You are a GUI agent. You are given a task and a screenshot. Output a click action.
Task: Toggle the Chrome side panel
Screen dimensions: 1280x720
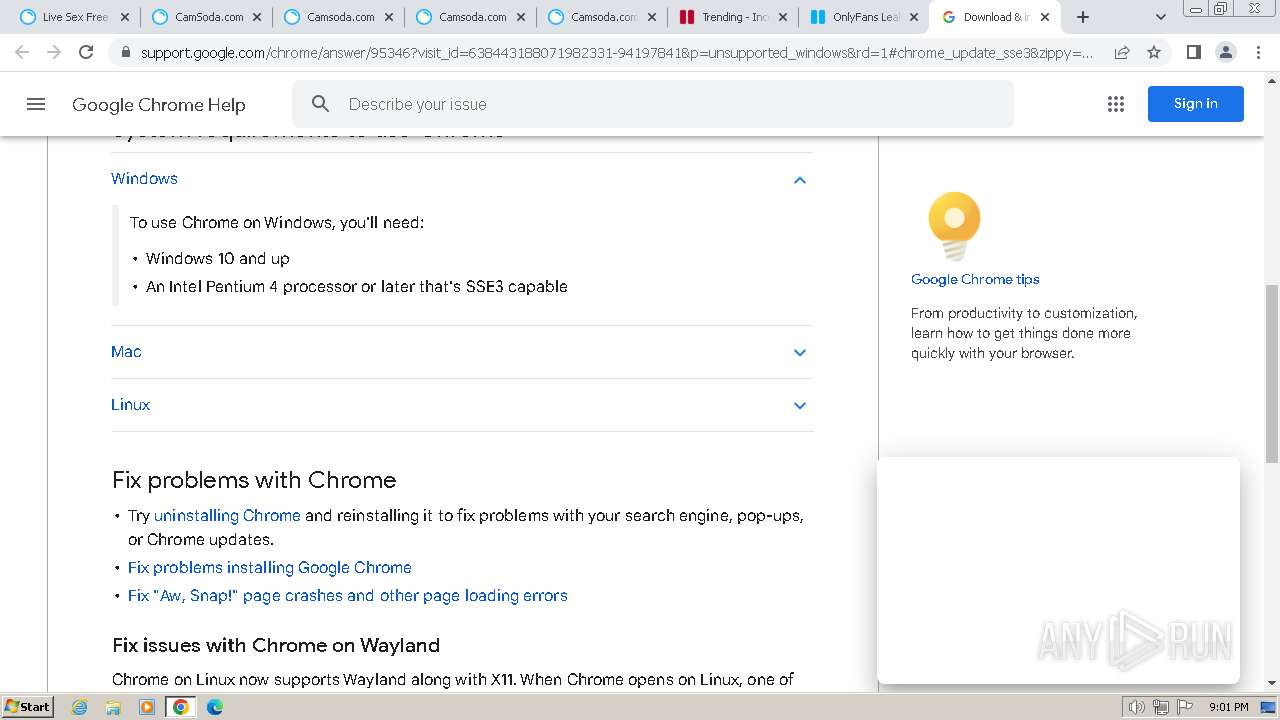point(1193,52)
